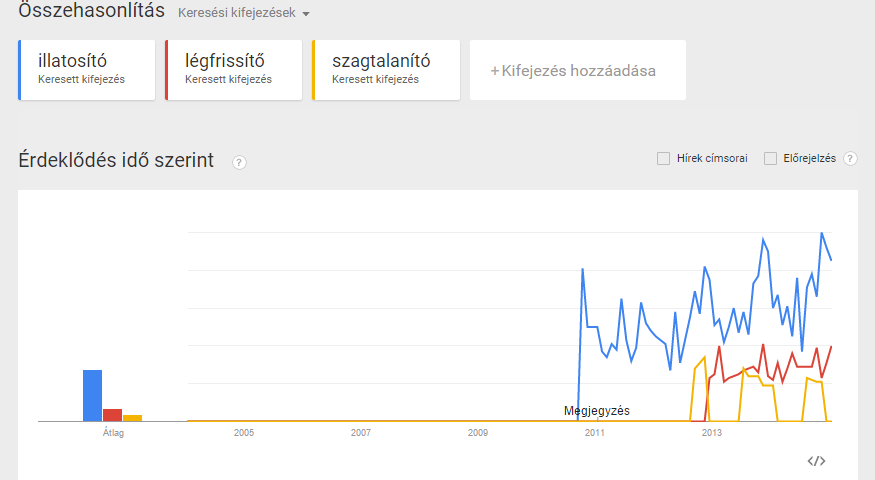The width and height of the screenshot is (875, 480).
Task: Click the blue illatosító average bar
Action: [x=93, y=396]
